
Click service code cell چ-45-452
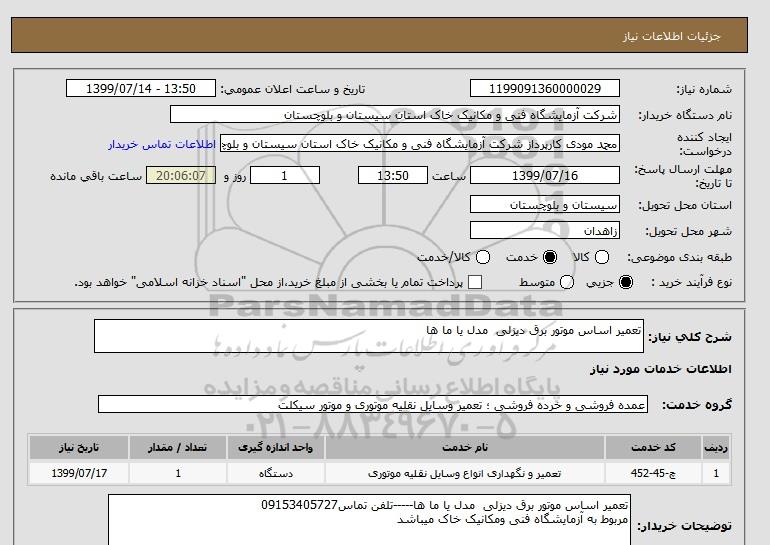[653, 473]
